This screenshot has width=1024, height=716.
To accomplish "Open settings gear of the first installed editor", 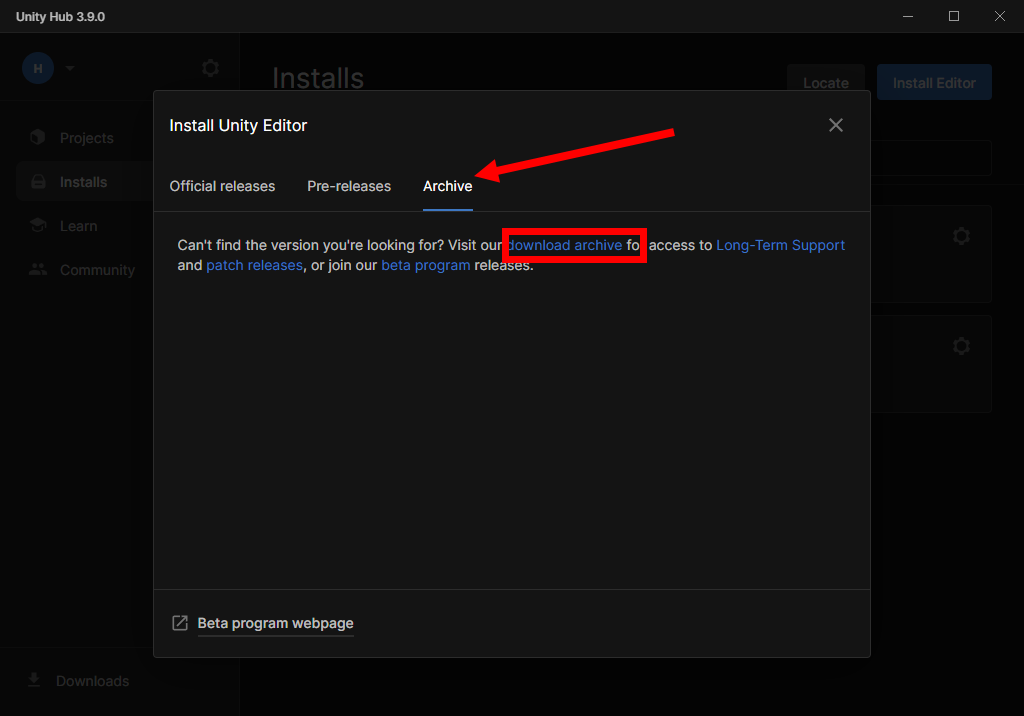I will pyautogui.click(x=961, y=236).
